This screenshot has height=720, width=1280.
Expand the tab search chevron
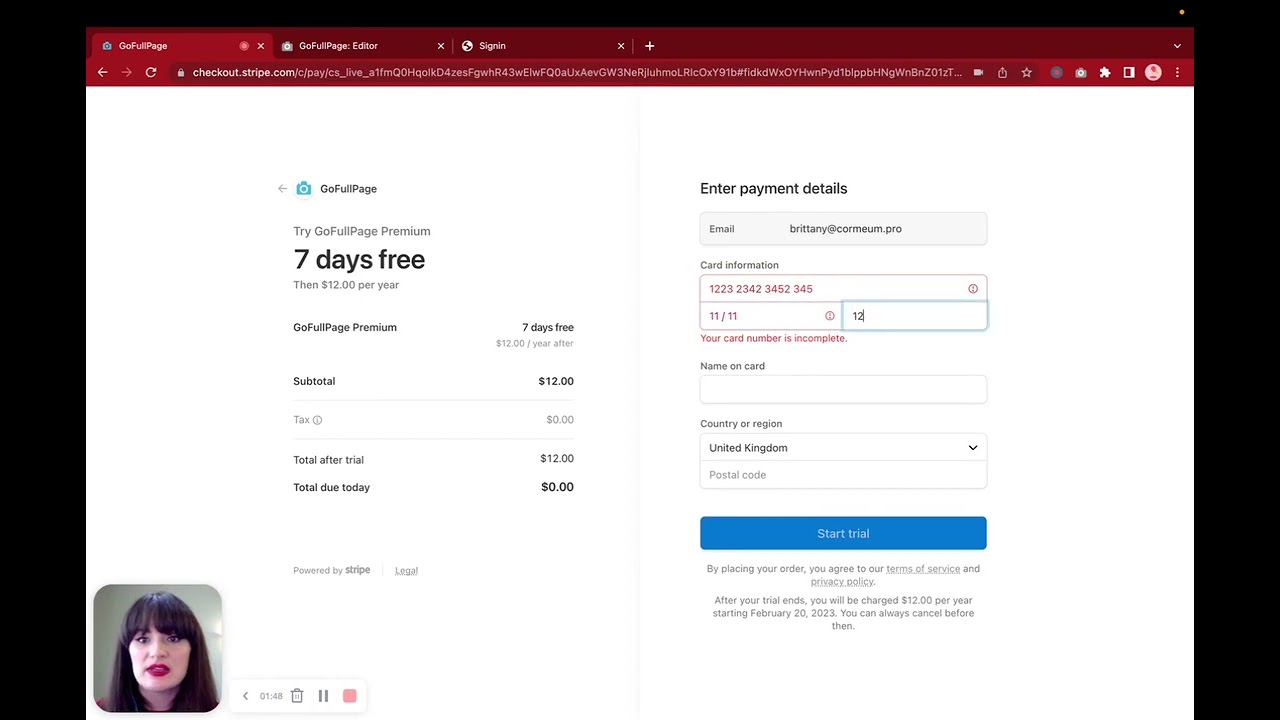pyautogui.click(x=1177, y=46)
